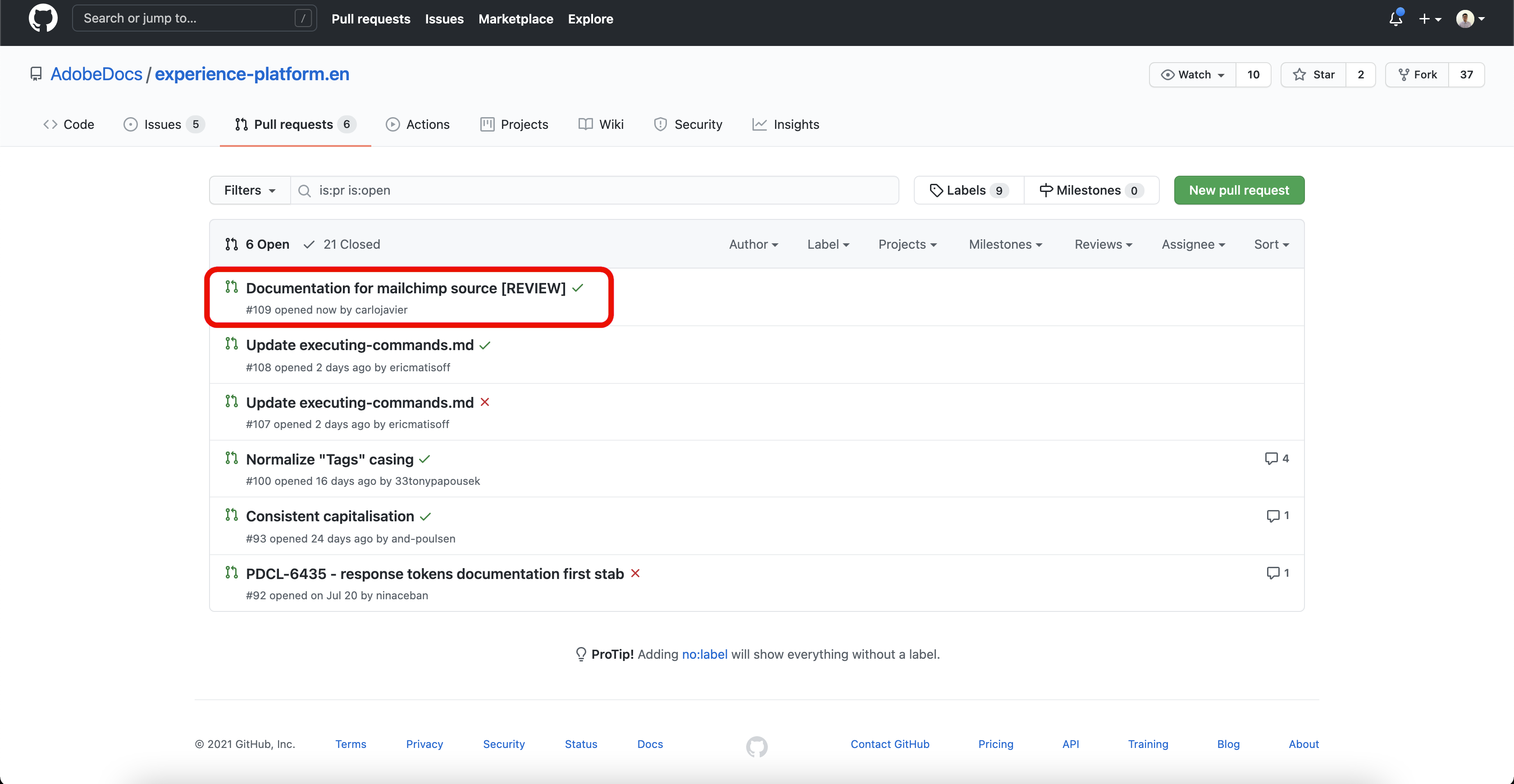Star the experience-platform.en repository
Image resolution: width=1514 pixels, height=784 pixels.
1313,75
